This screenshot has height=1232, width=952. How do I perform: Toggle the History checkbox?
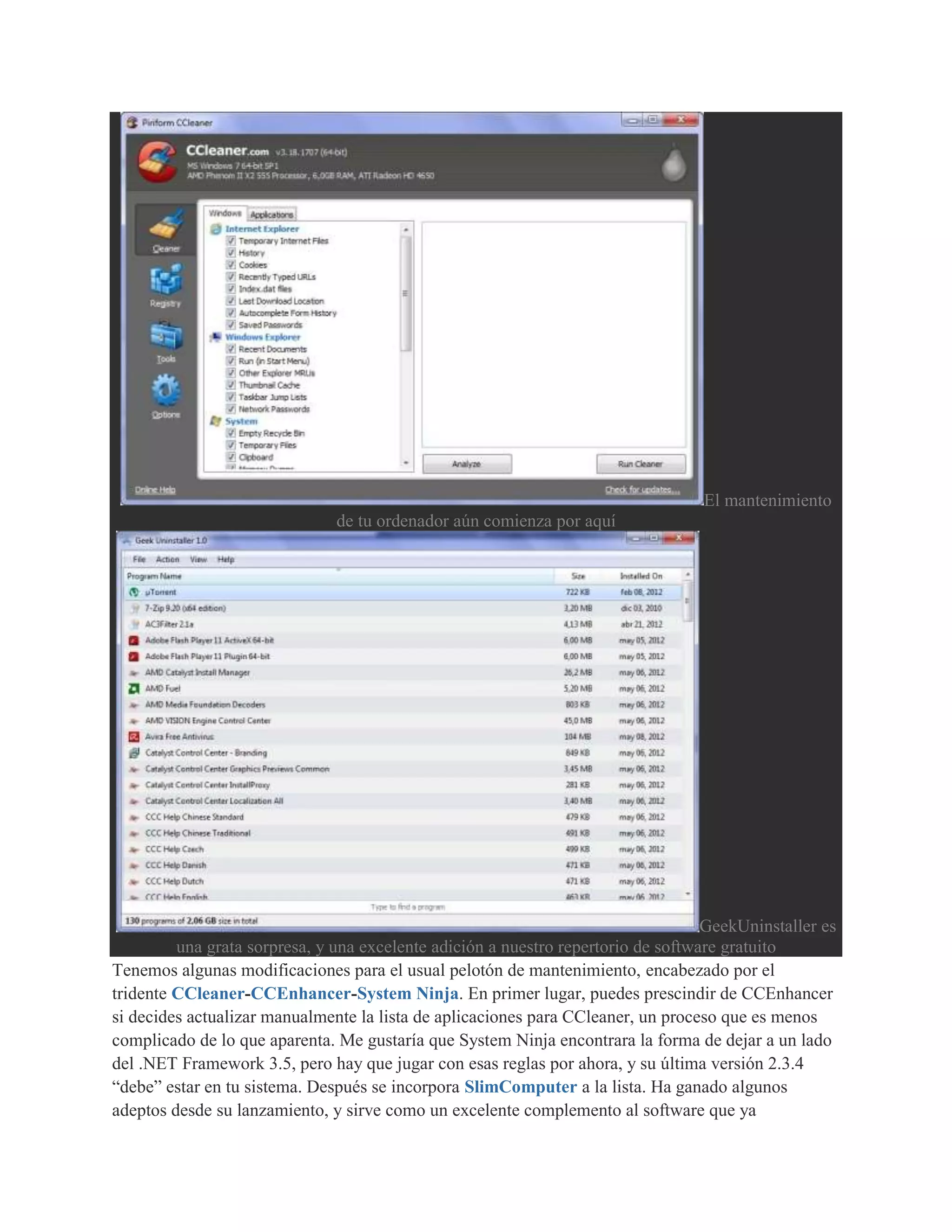click(231, 253)
